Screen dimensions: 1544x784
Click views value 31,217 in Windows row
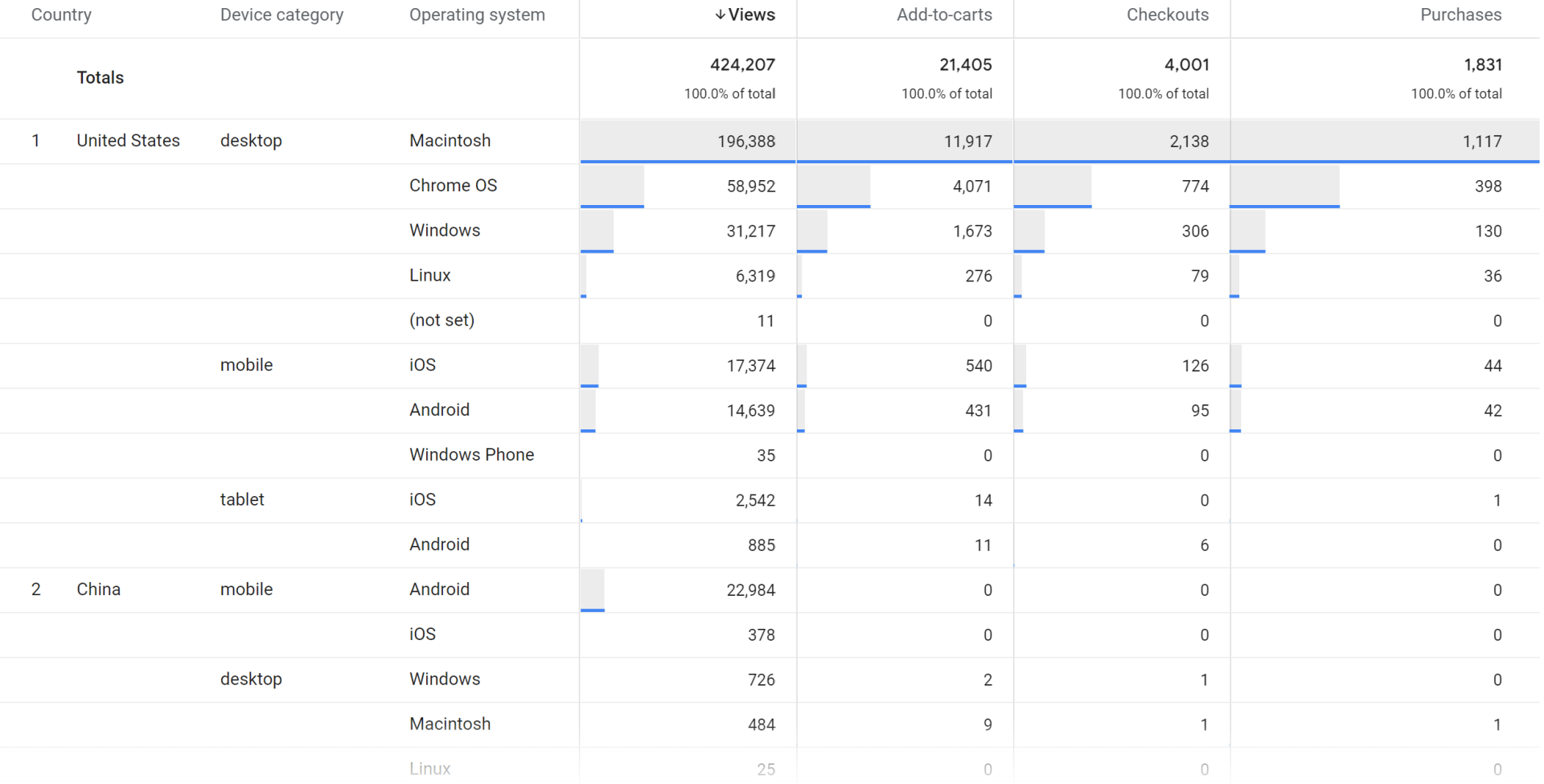point(751,232)
